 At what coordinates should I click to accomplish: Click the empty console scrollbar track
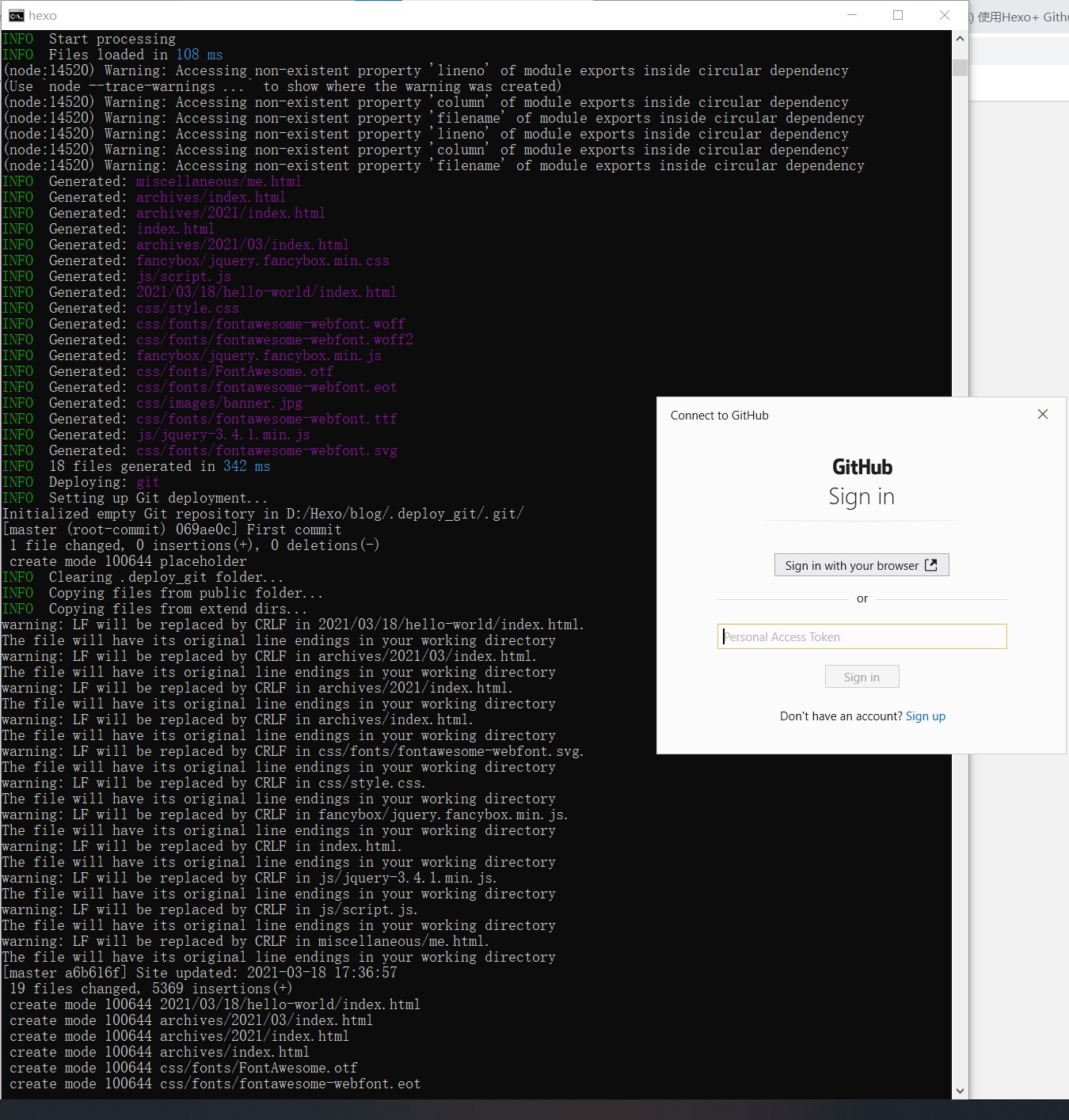point(960,554)
